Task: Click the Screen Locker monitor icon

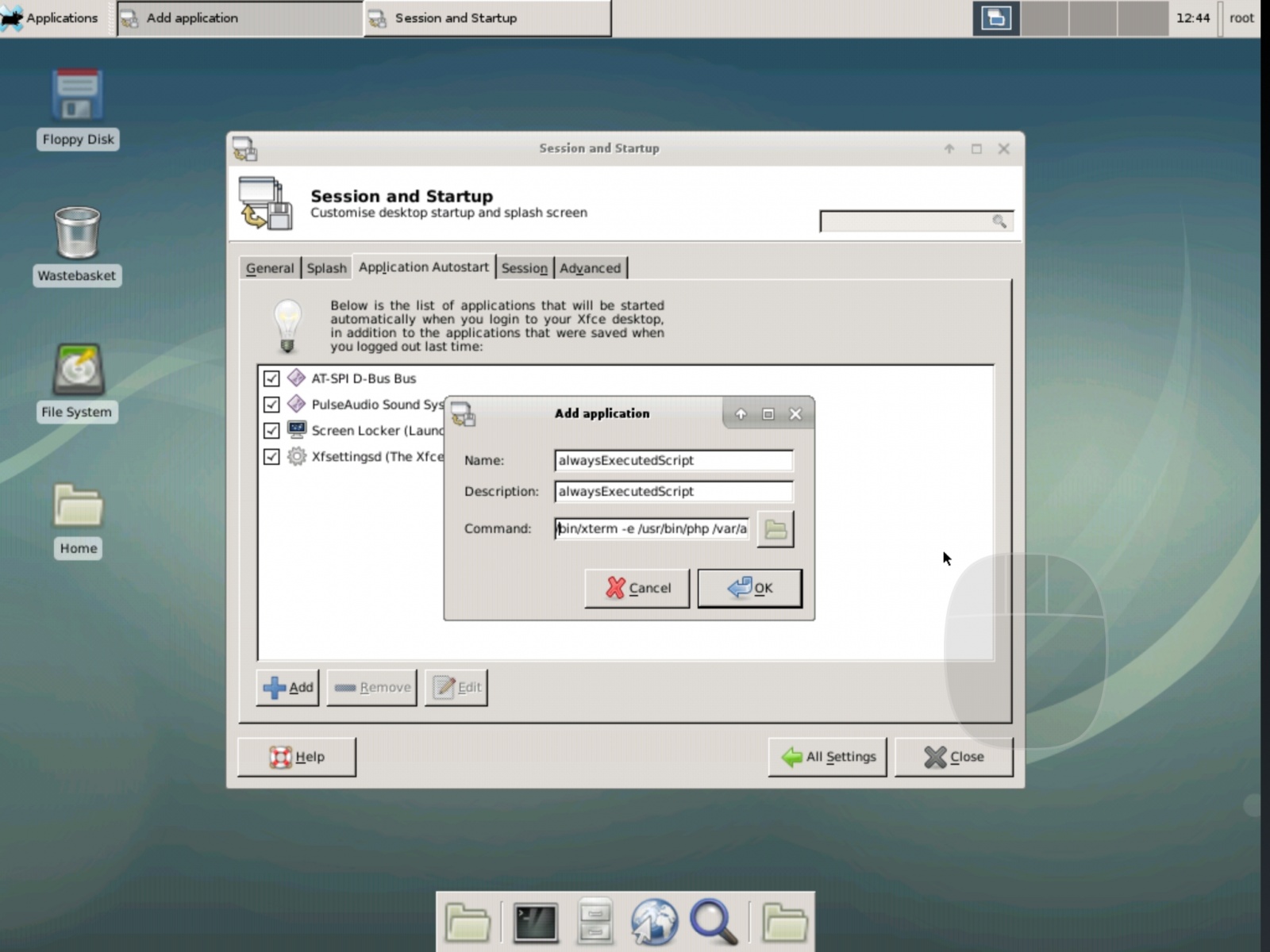Action: [296, 430]
